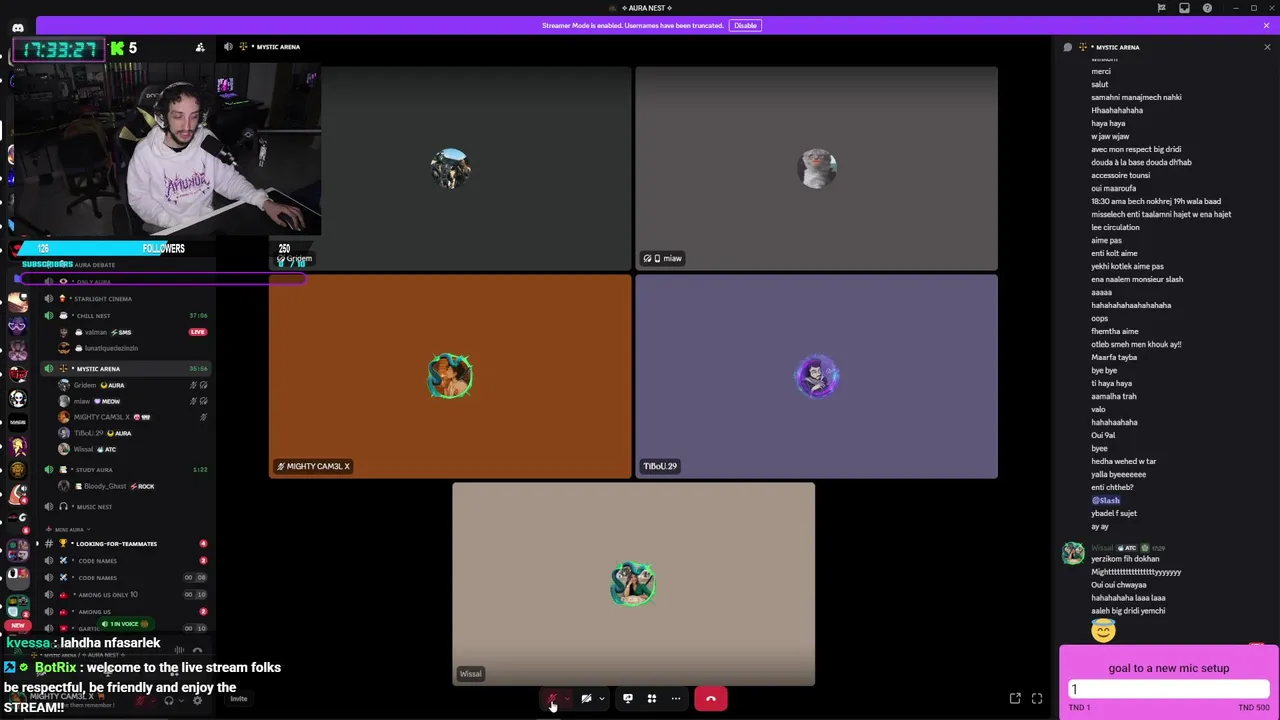Click the mic goal input field
This screenshot has height=720, width=1280.
point(1169,689)
